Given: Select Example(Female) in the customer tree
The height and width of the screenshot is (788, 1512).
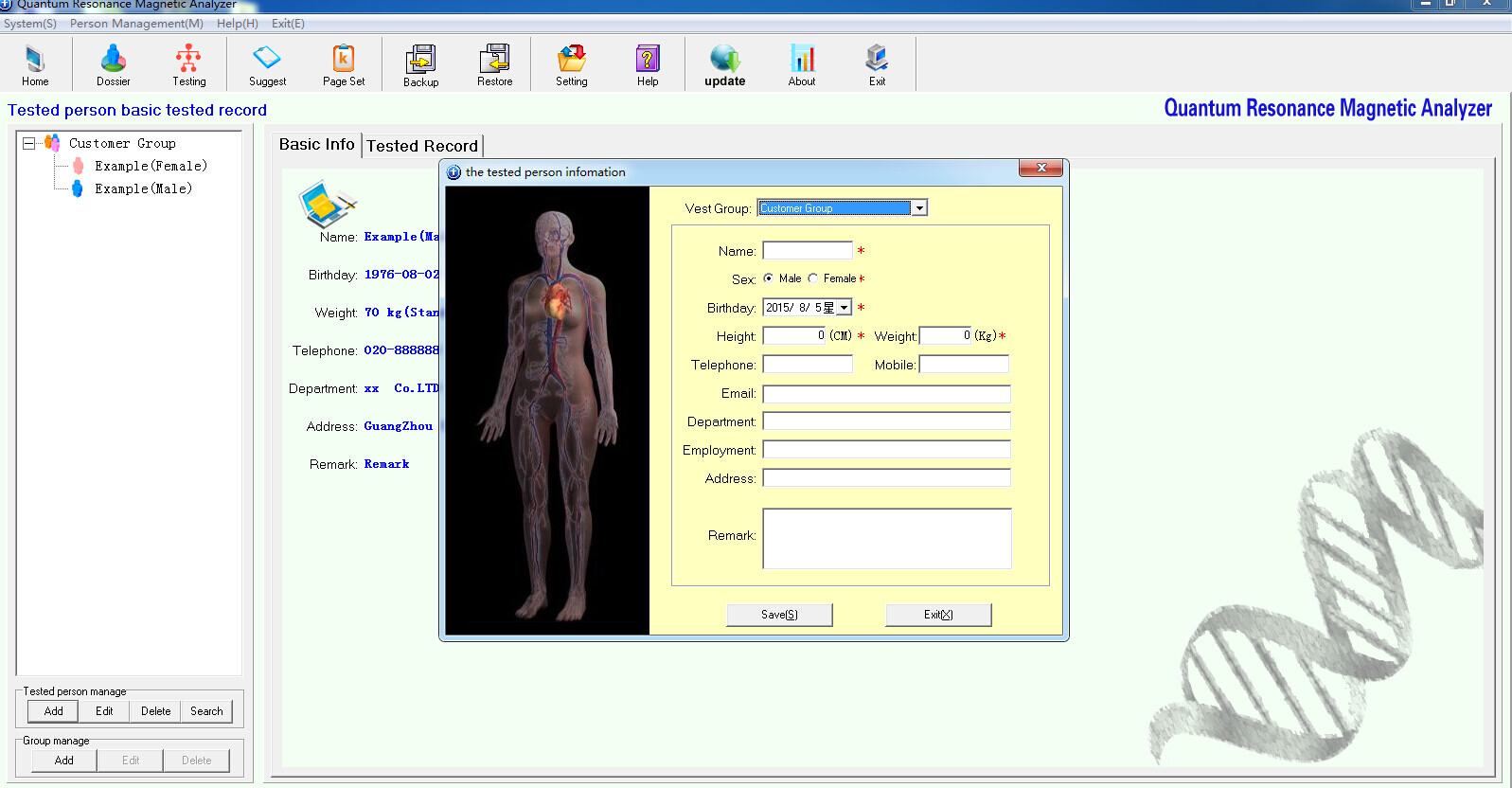Looking at the screenshot, I should coord(151,166).
